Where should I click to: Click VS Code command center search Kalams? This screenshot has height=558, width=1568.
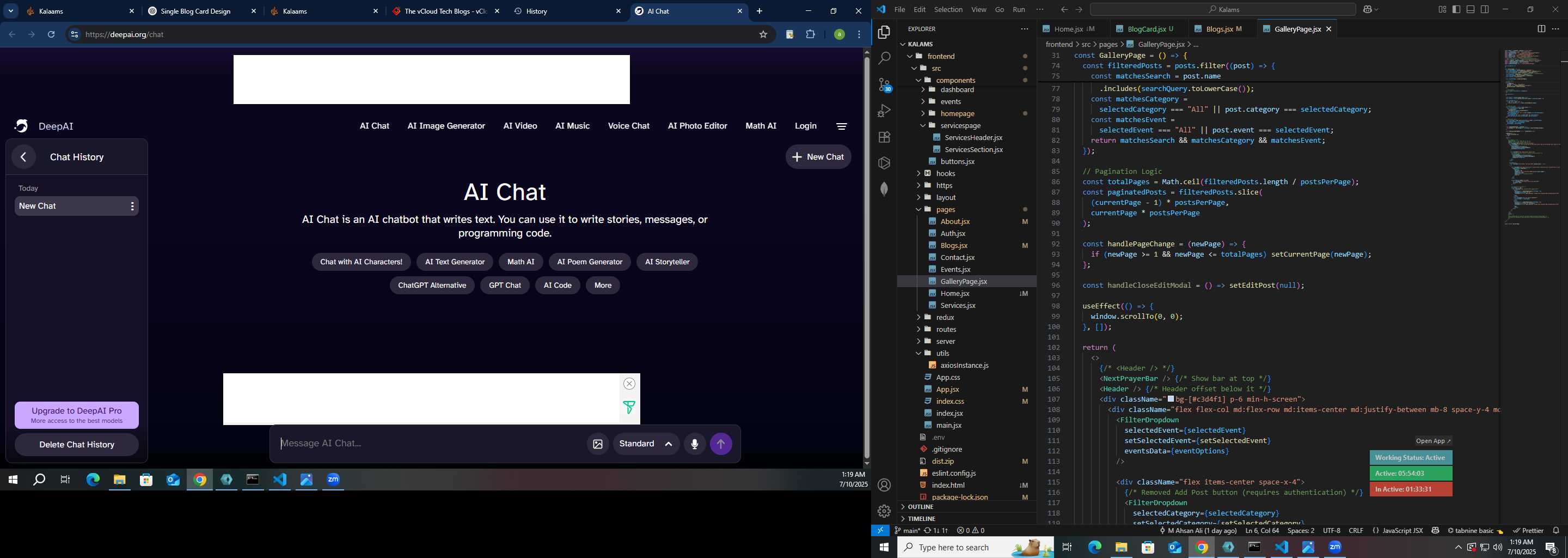click(1222, 10)
